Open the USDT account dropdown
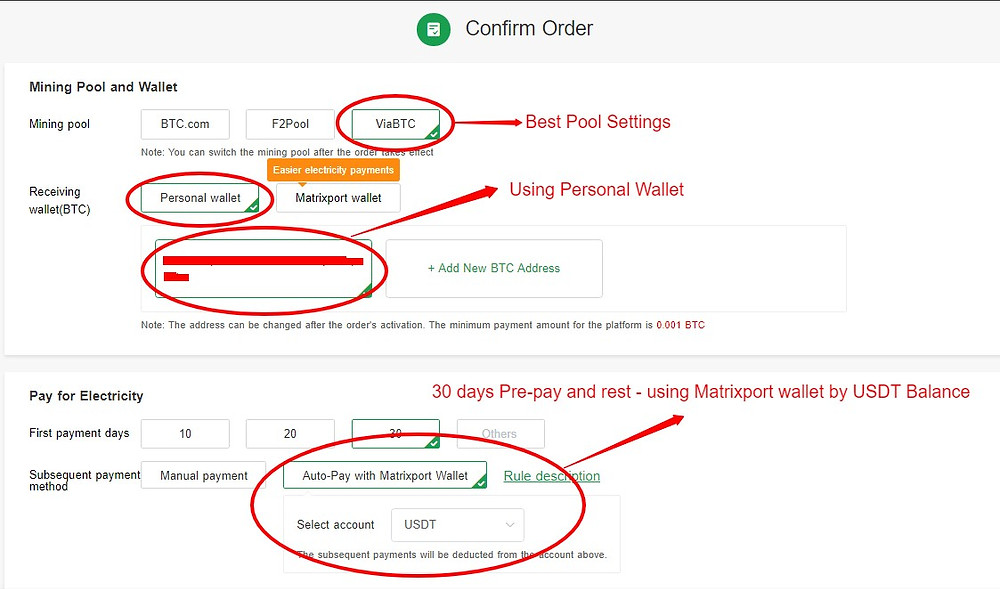1000x589 pixels. 458,525
